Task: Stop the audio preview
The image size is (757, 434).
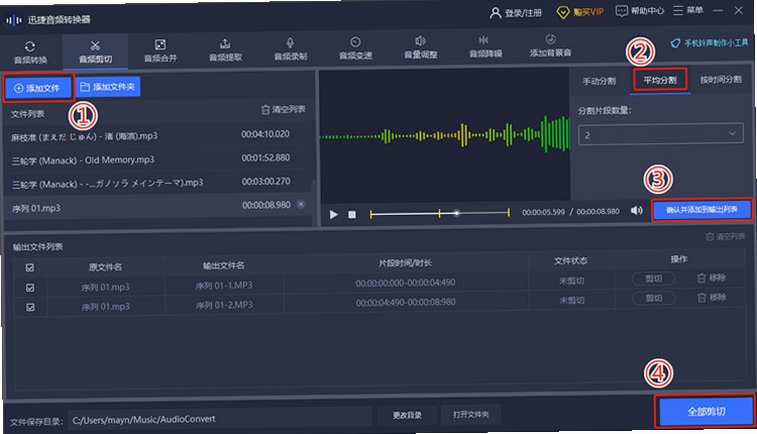Action: (x=352, y=214)
